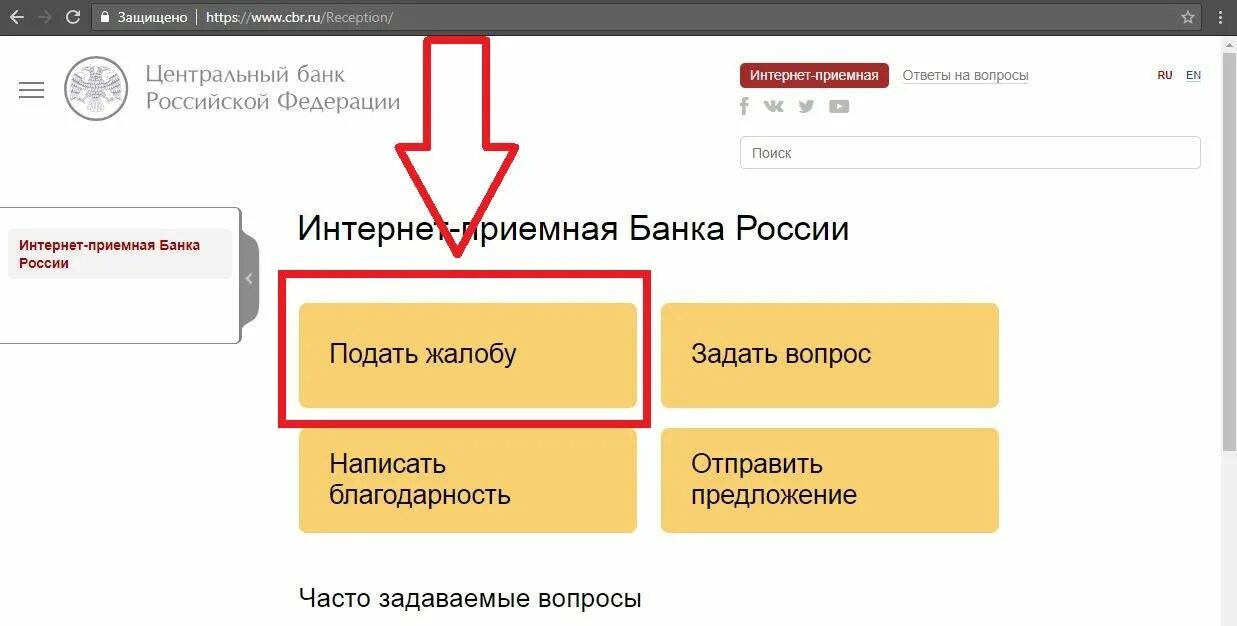Click the Задать вопрос button
1237x626 pixels.
(830, 355)
